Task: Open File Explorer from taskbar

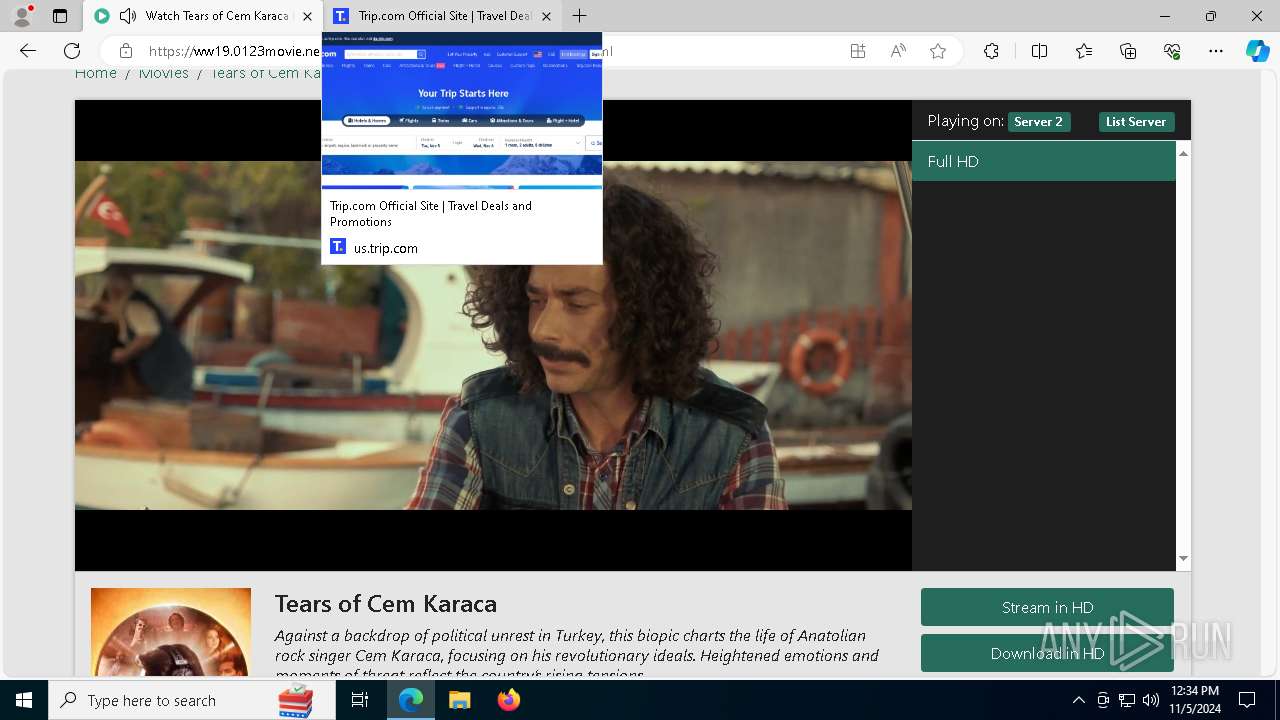Action: (459, 700)
